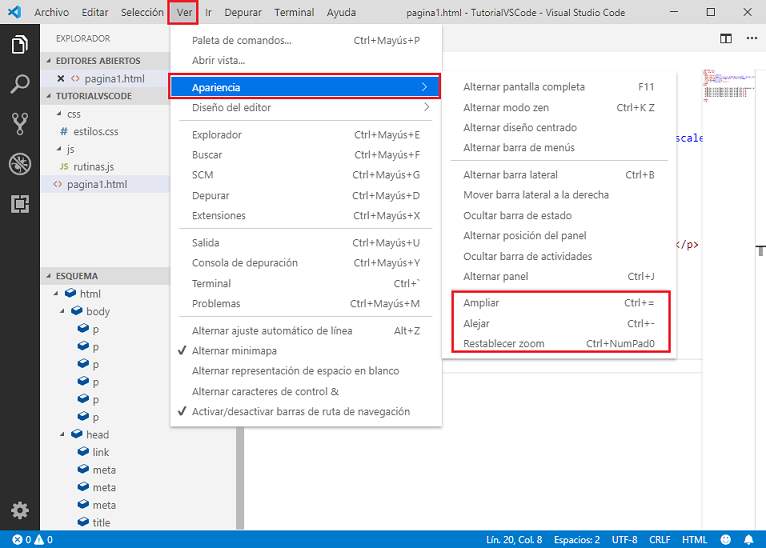This screenshot has width=766, height=548.
Task: Collapse the js folder
Action: pos(59,149)
